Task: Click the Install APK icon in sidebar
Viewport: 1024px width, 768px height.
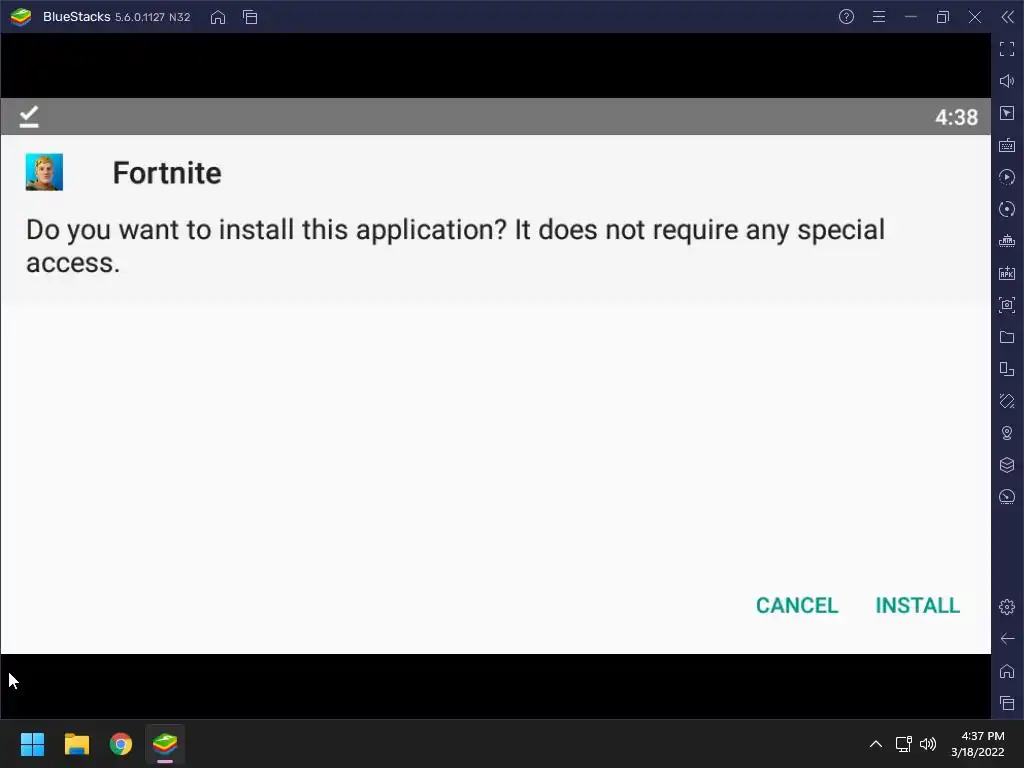Action: (1007, 273)
